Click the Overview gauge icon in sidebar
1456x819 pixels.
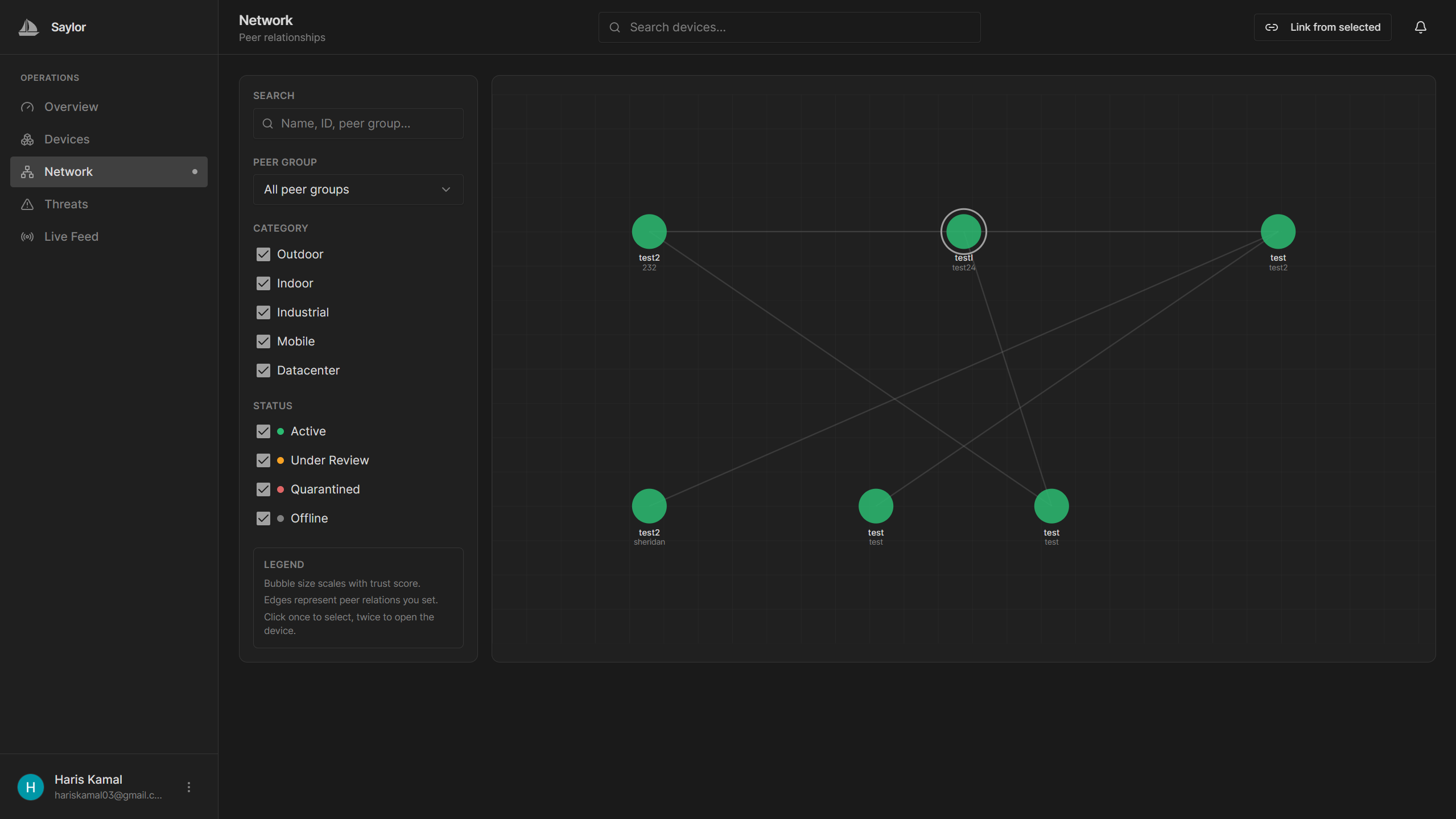click(27, 107)
